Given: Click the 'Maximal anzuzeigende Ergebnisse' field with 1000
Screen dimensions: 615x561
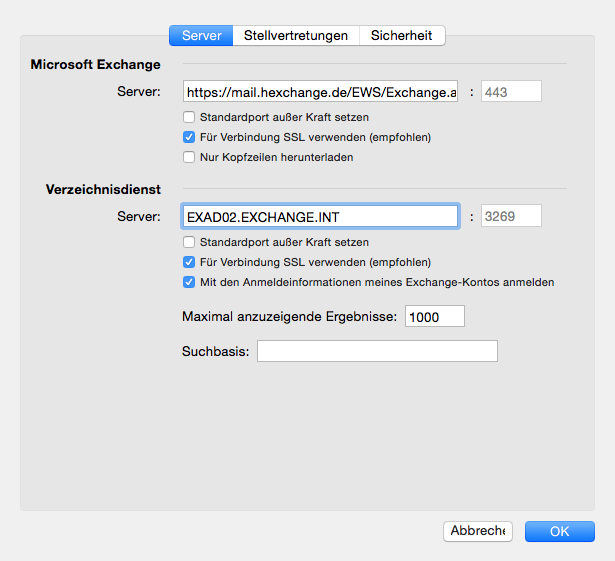Looking at the screenshot, I should (435, 316).
